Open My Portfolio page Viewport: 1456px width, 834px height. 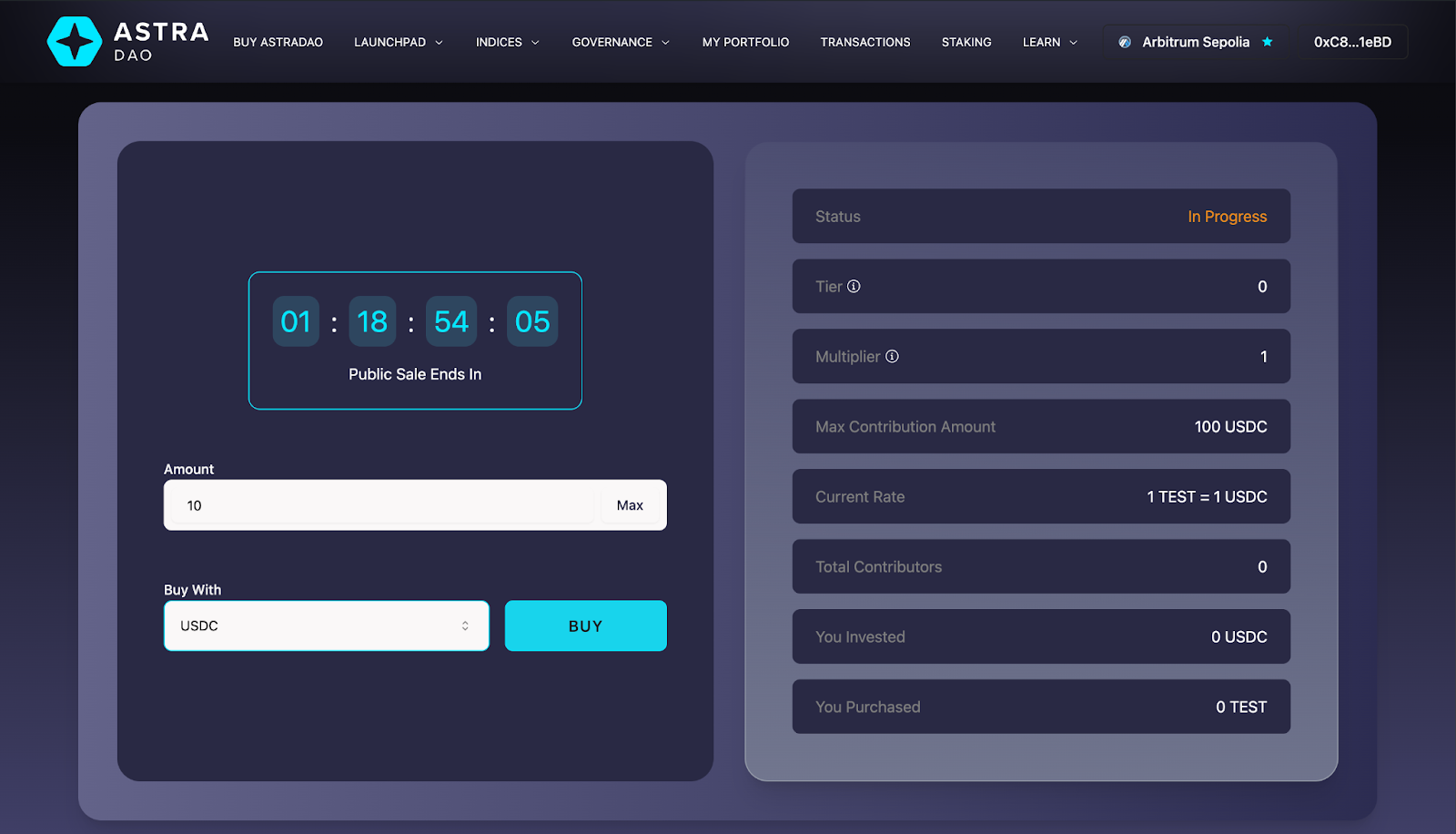(x=745, y=42)
